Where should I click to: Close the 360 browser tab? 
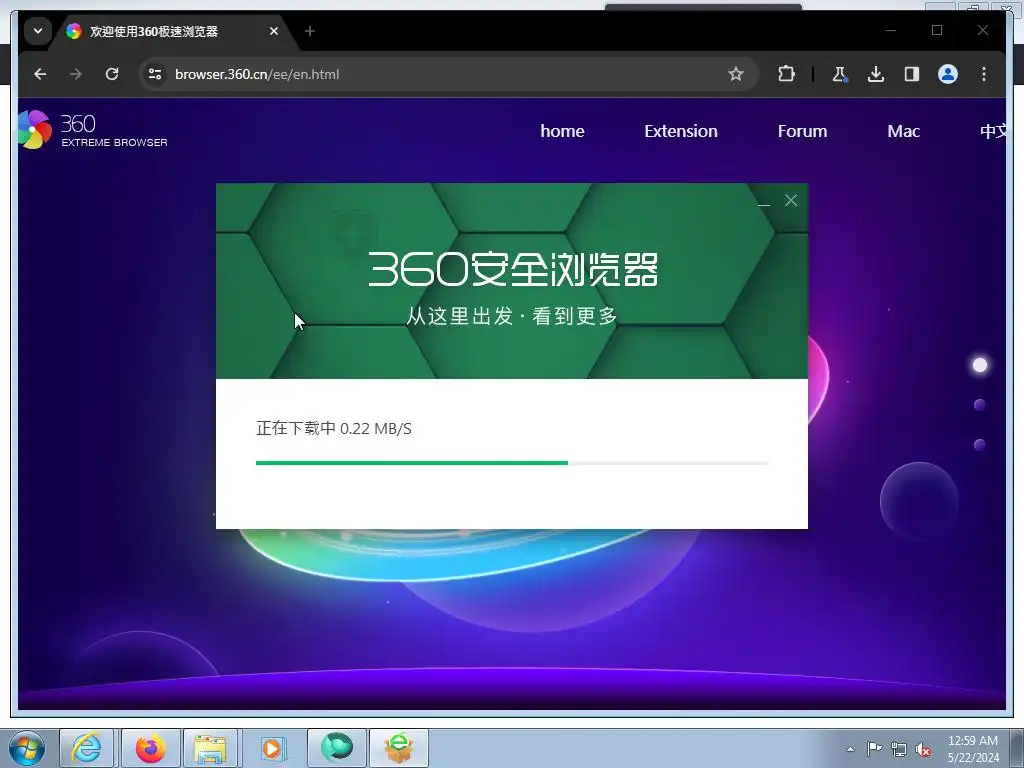[x=274, y=31]
